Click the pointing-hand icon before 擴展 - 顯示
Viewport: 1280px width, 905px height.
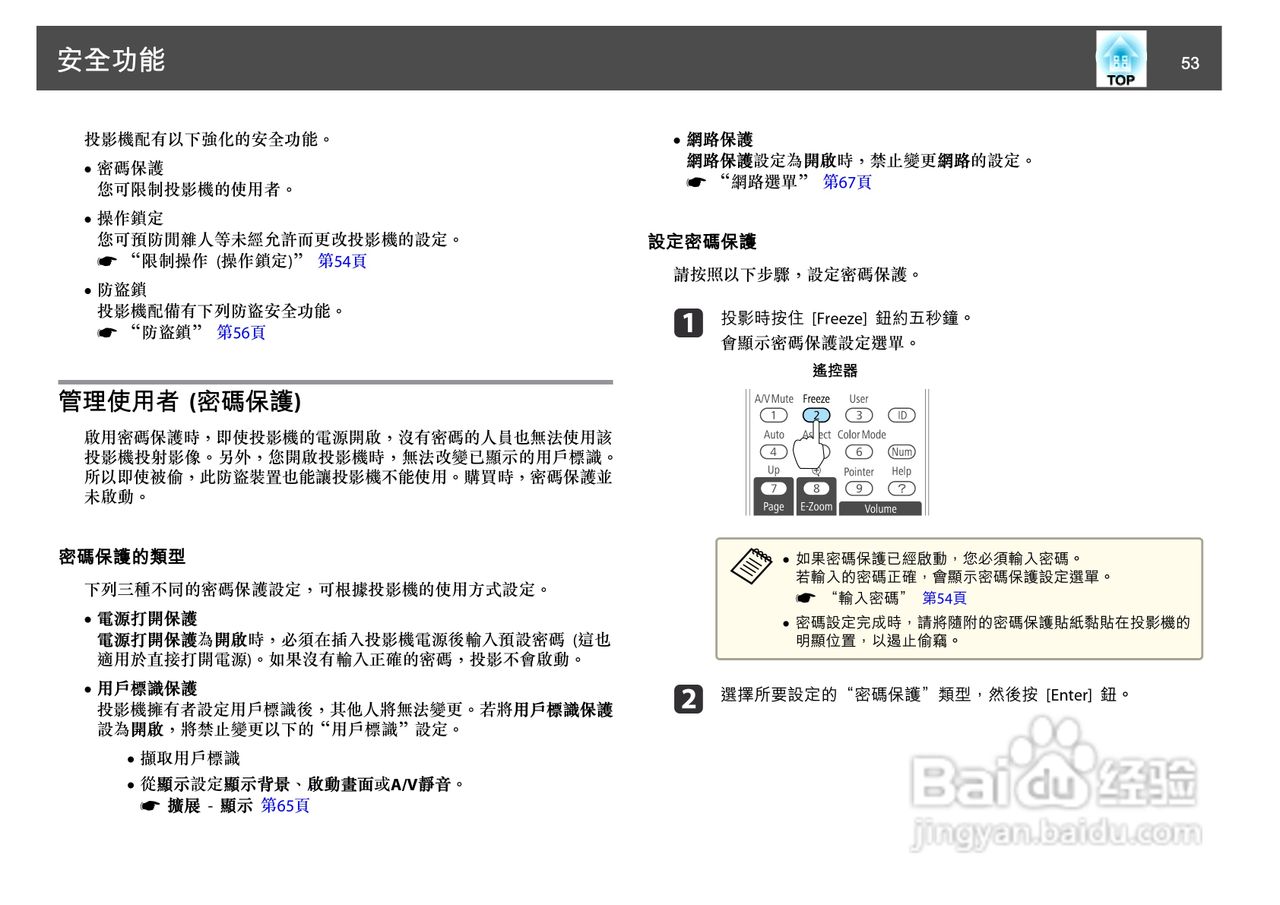150,805
